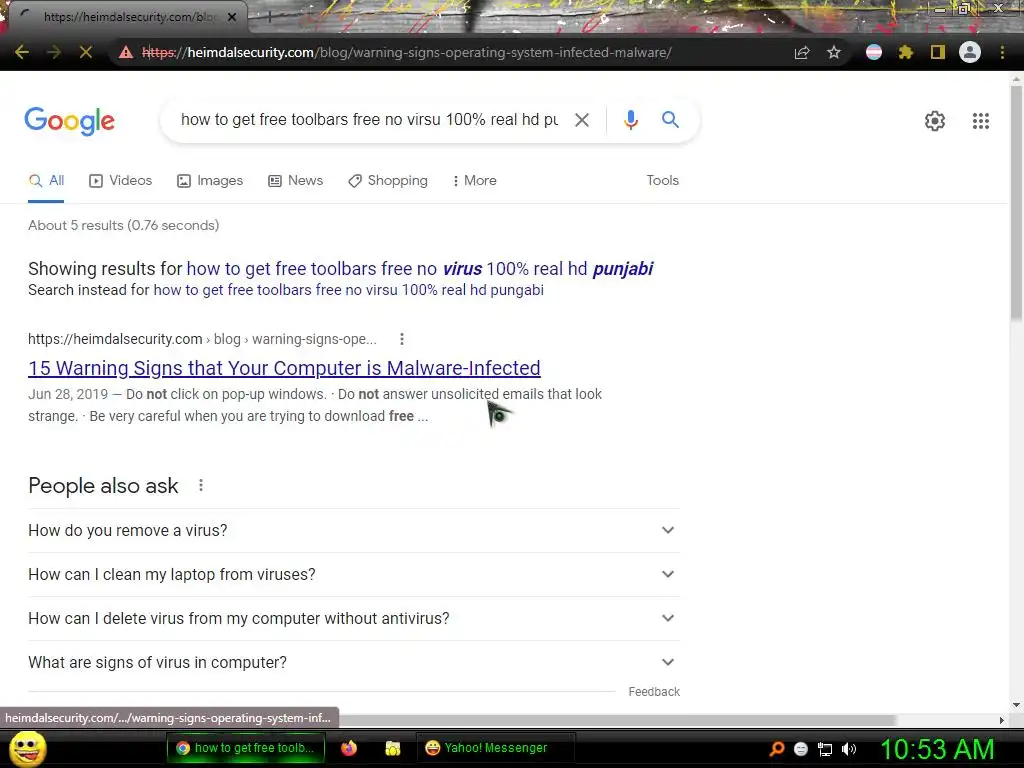Expand 'How can I delete virus without antivirus?'

tap(353, 618)
